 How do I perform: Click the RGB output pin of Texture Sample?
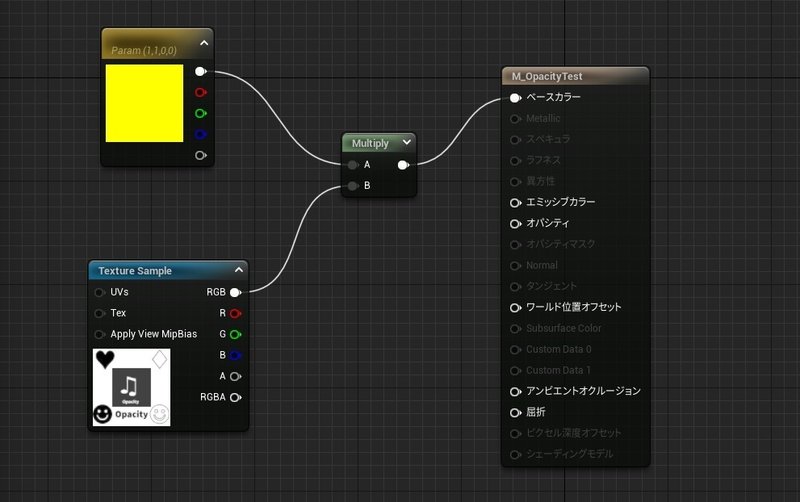pos(235,292)
